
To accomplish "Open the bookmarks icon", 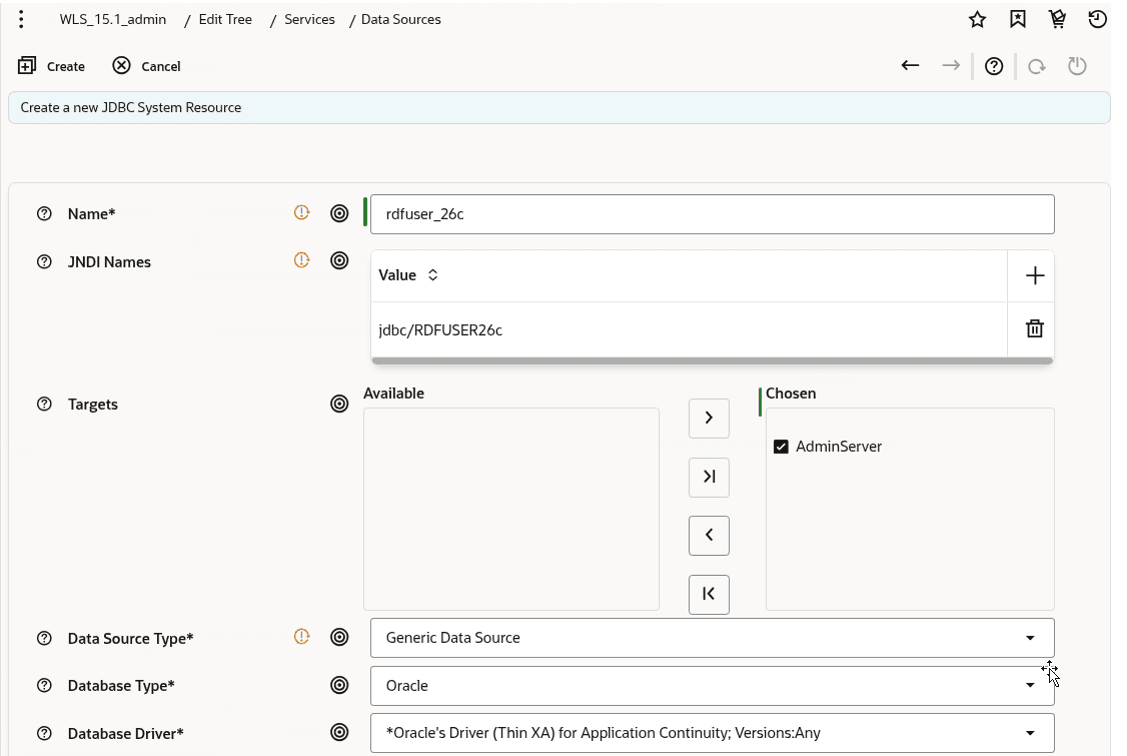I will pos(1018,19).
